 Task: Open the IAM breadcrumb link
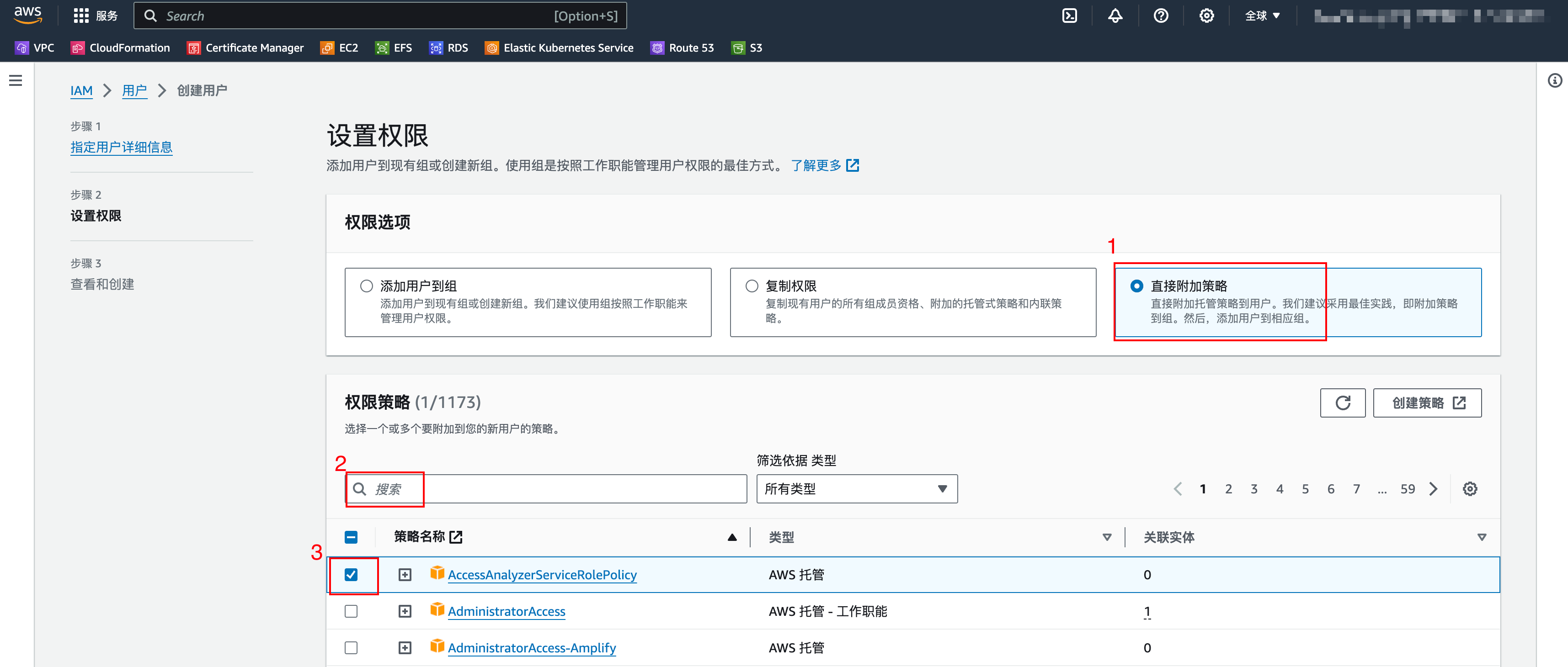pyautogui.click(x=81, y=90)
